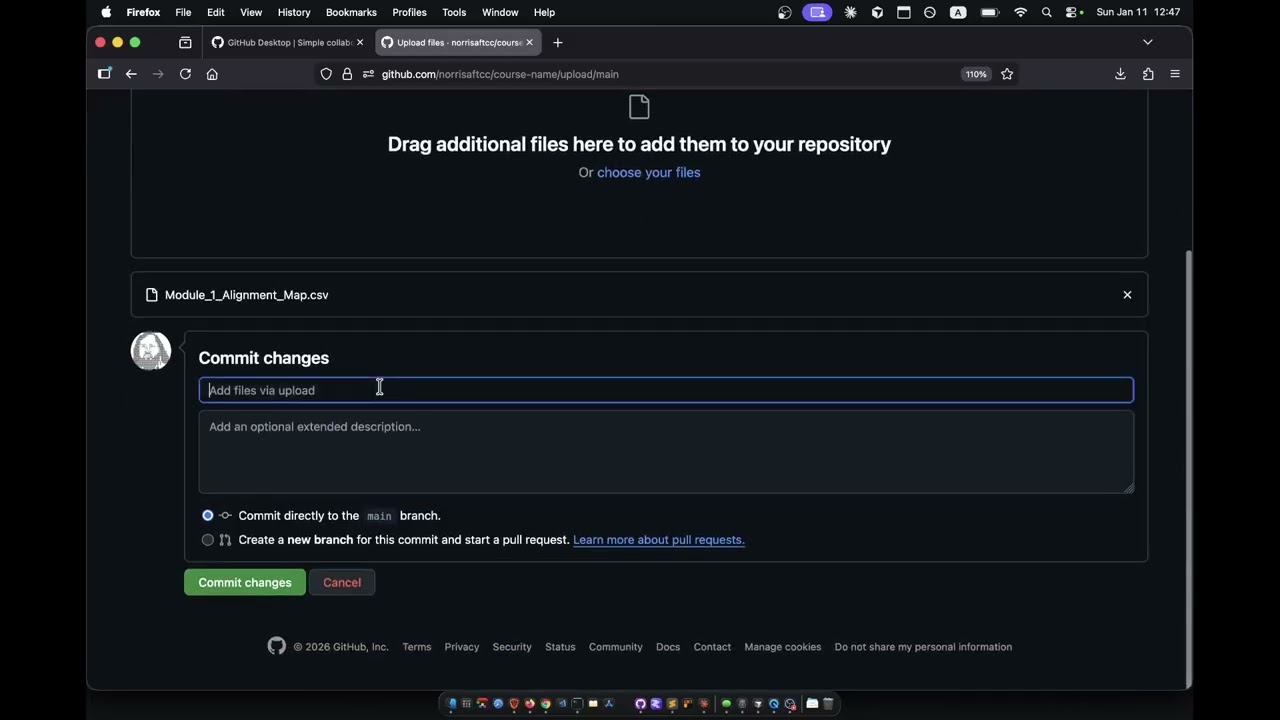The height and width of the screenshot is (720, 1280).
Task: Open a new tab with plus button
Action: [x=558, y=42]
